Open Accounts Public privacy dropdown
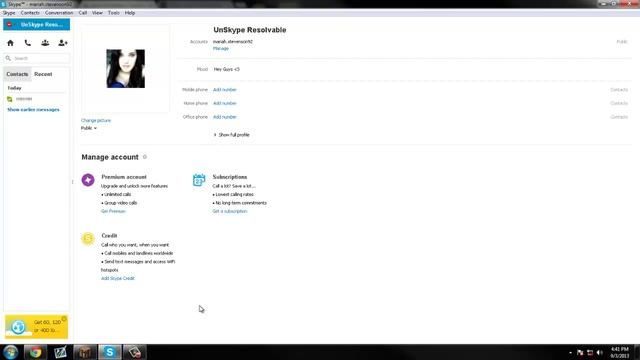Image resolution: width=640 pixels, height=360 pixels. coord(622,42)
